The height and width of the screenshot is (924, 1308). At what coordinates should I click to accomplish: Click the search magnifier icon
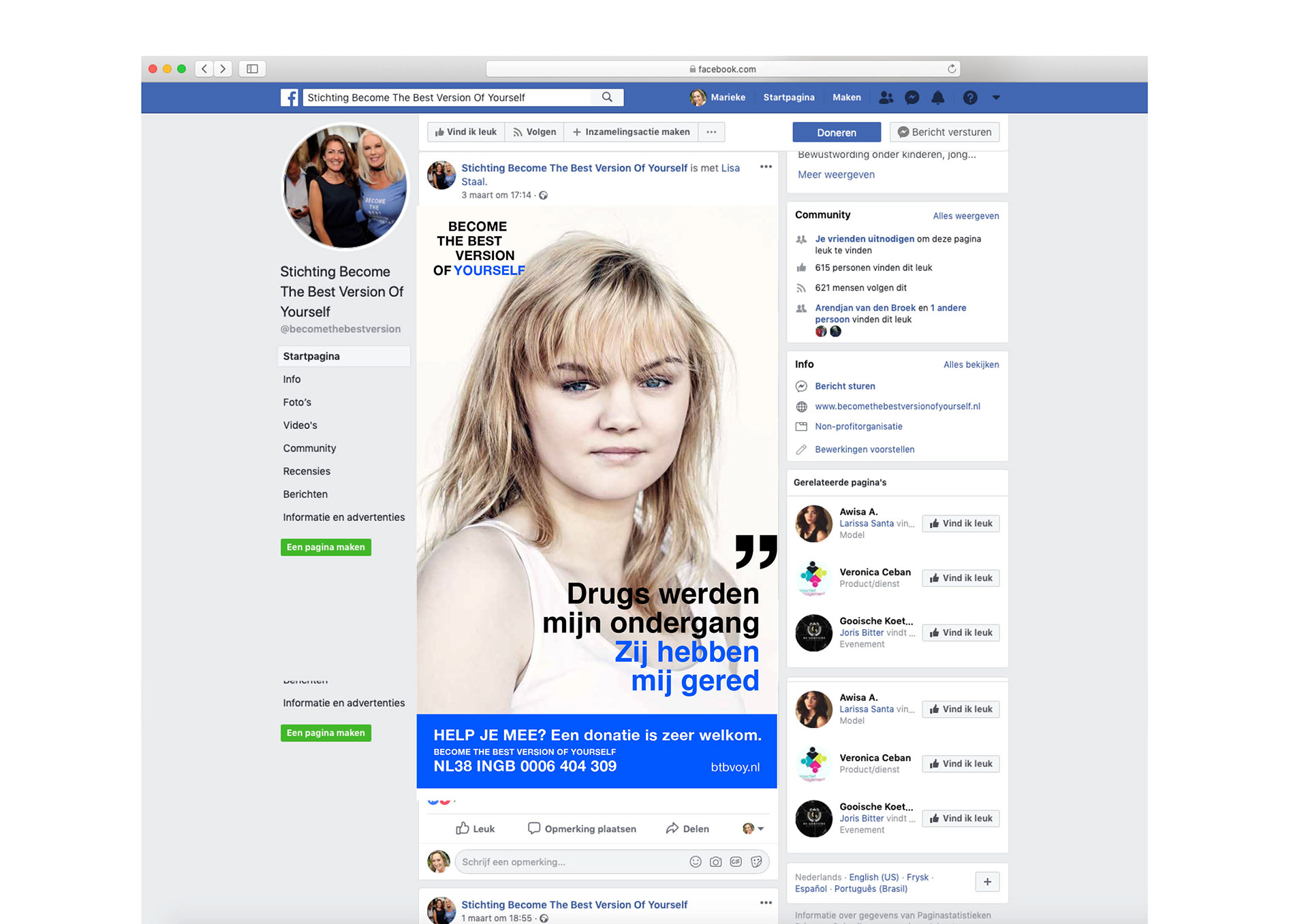click(607, 97)
